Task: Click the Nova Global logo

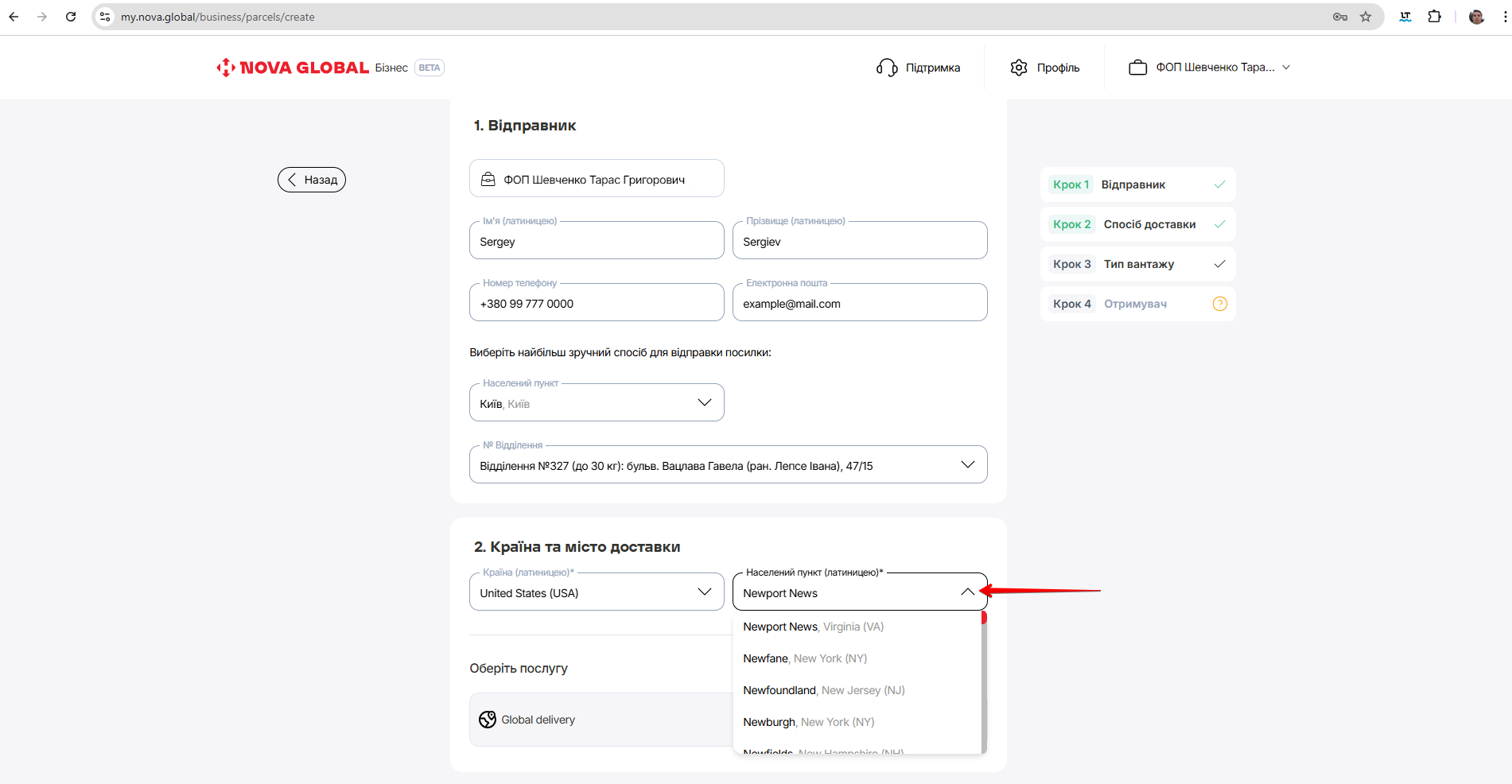Action: [x=292, y=68]
